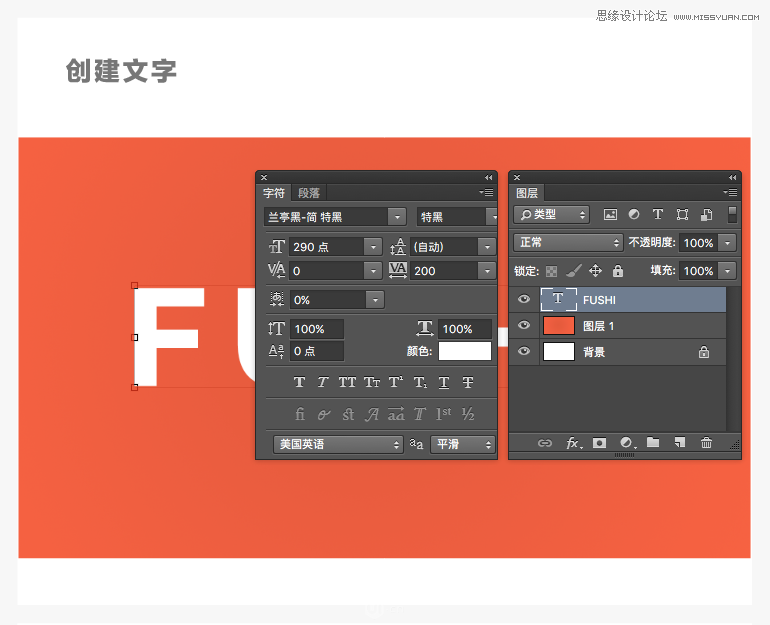
Task: Toggle lock all padlock icon
Action: tap(618, 271)
